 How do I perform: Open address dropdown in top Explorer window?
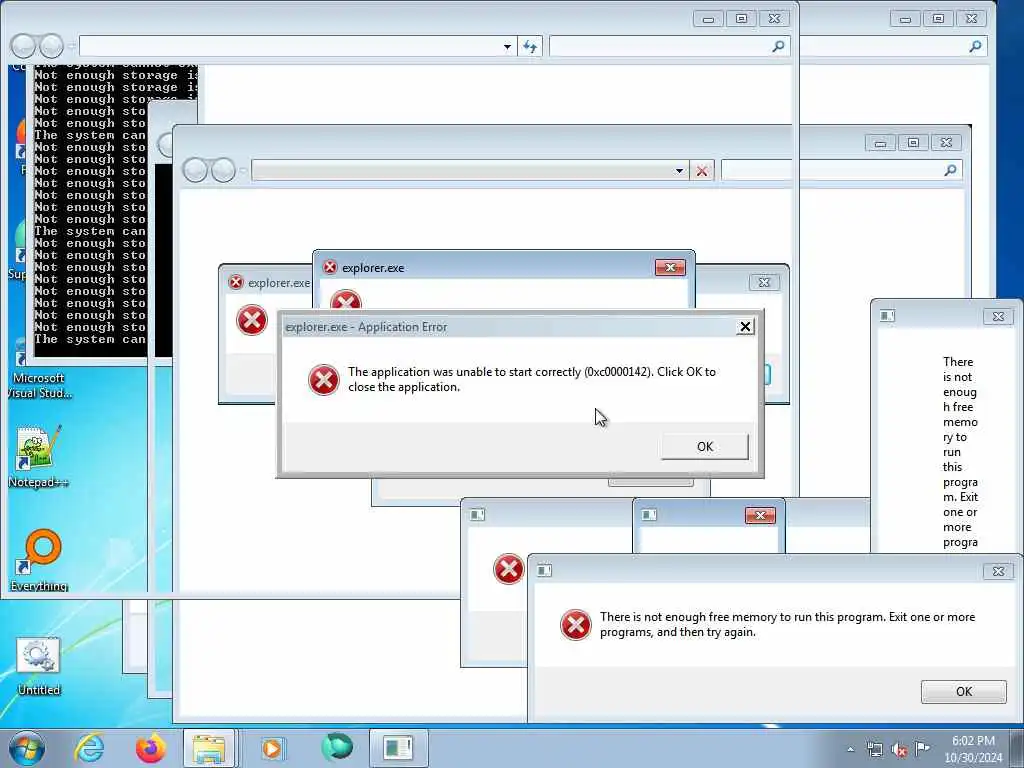[507, 46]
